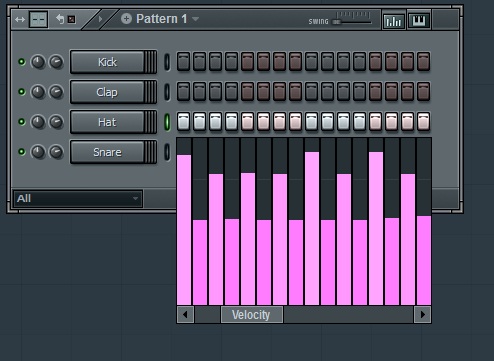The image size is (494, 361).
Task: Mute the Clap channel green LED
Action: pyautogui.click(x=22, y=92)
